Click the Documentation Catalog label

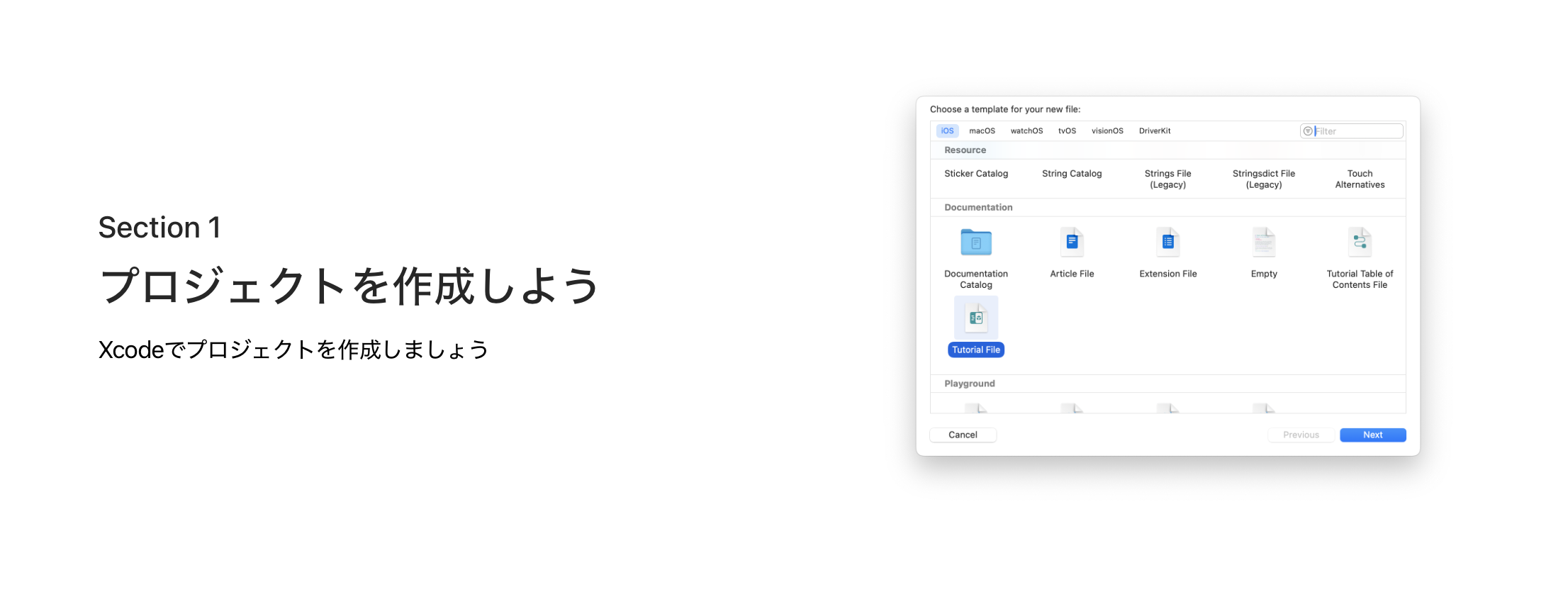click(975, 279)
